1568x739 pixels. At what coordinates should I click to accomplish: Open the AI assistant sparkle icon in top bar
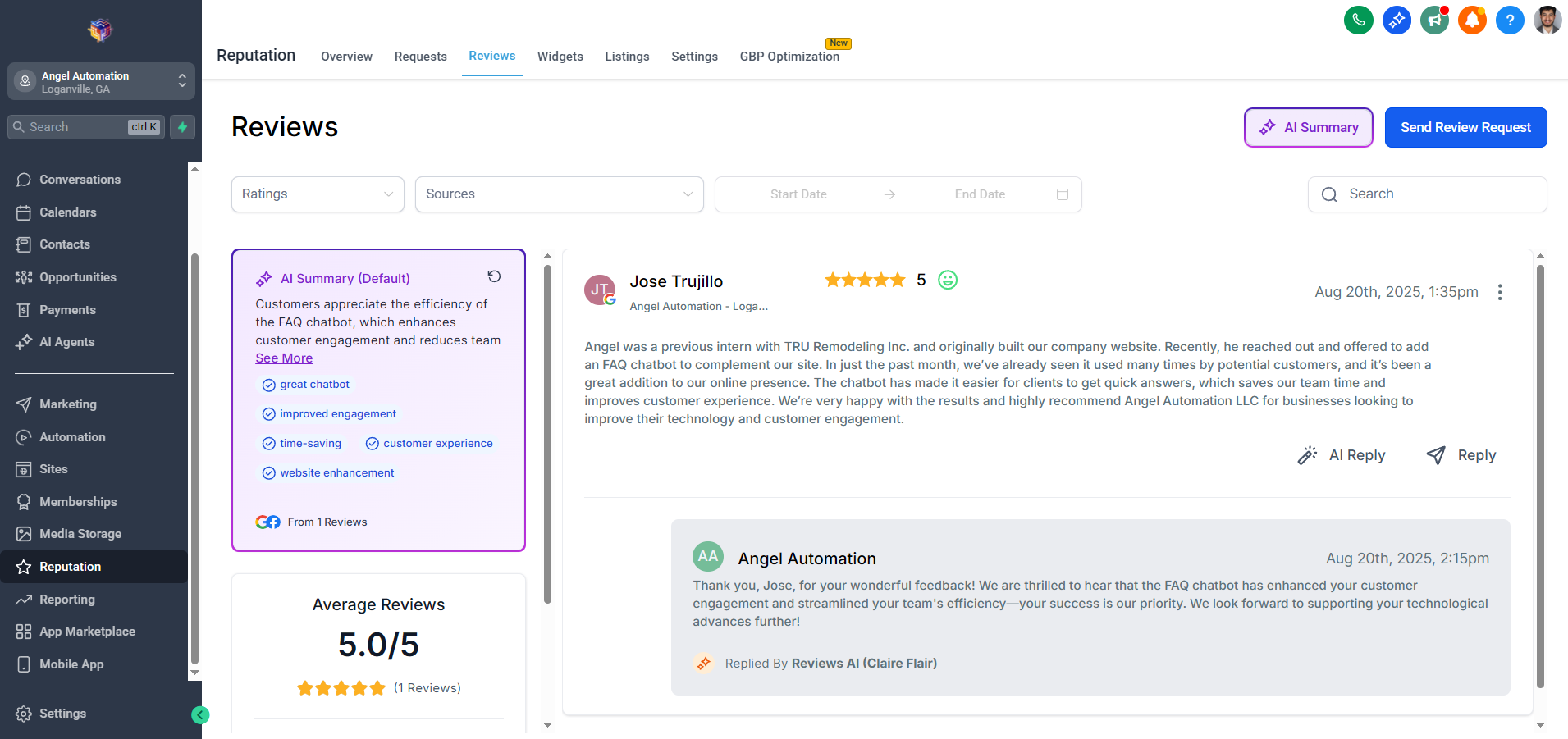(x=1397, y=20)
